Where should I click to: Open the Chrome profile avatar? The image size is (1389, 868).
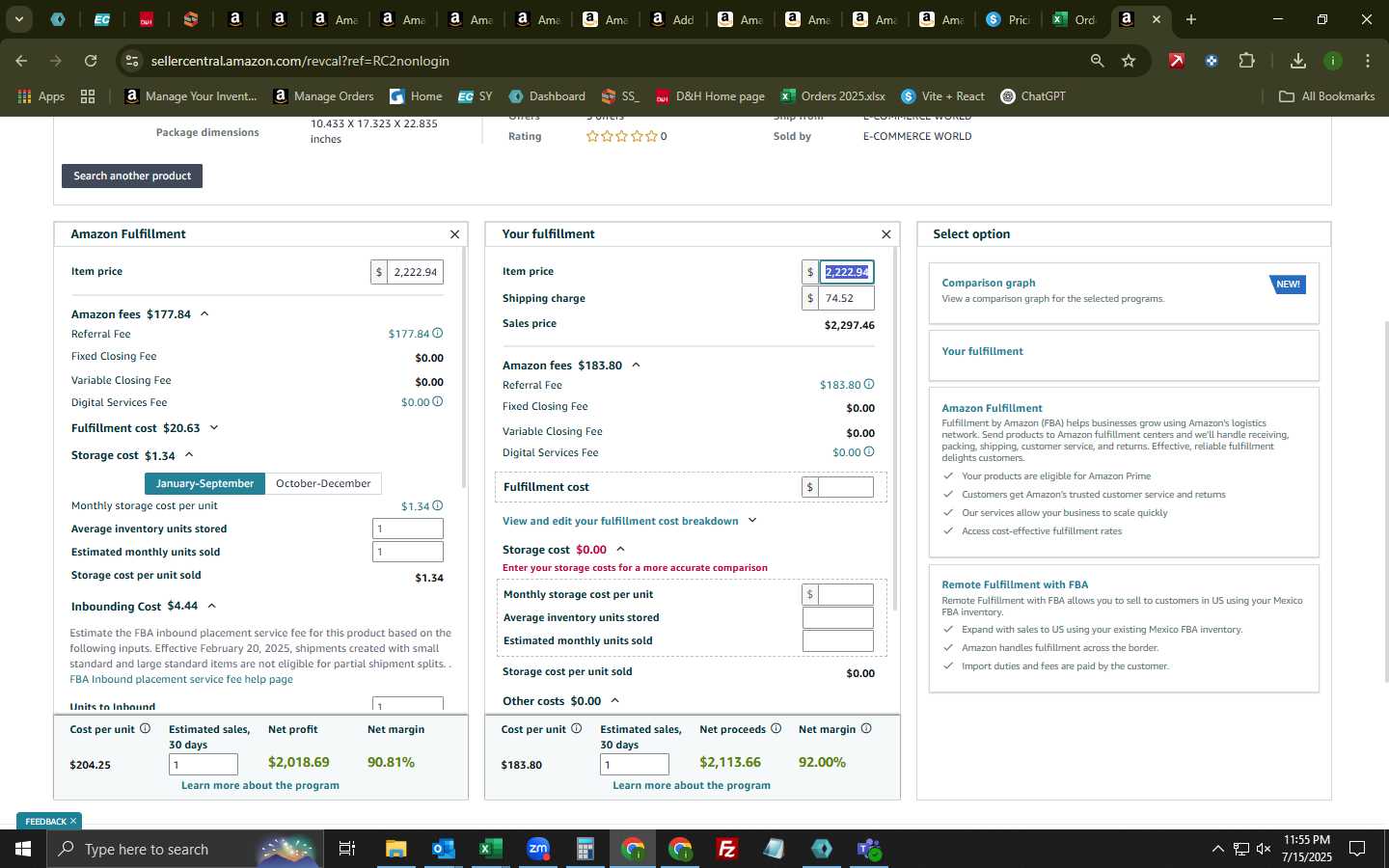1333,61
